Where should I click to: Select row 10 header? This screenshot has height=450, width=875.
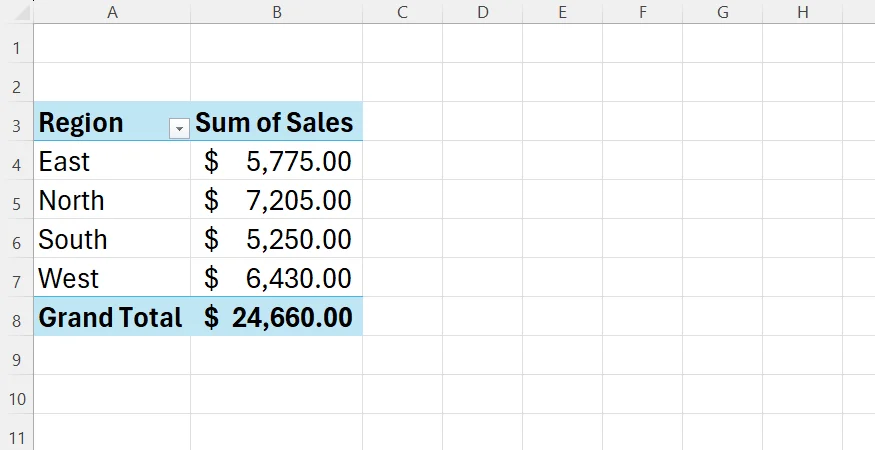[17, 394]
